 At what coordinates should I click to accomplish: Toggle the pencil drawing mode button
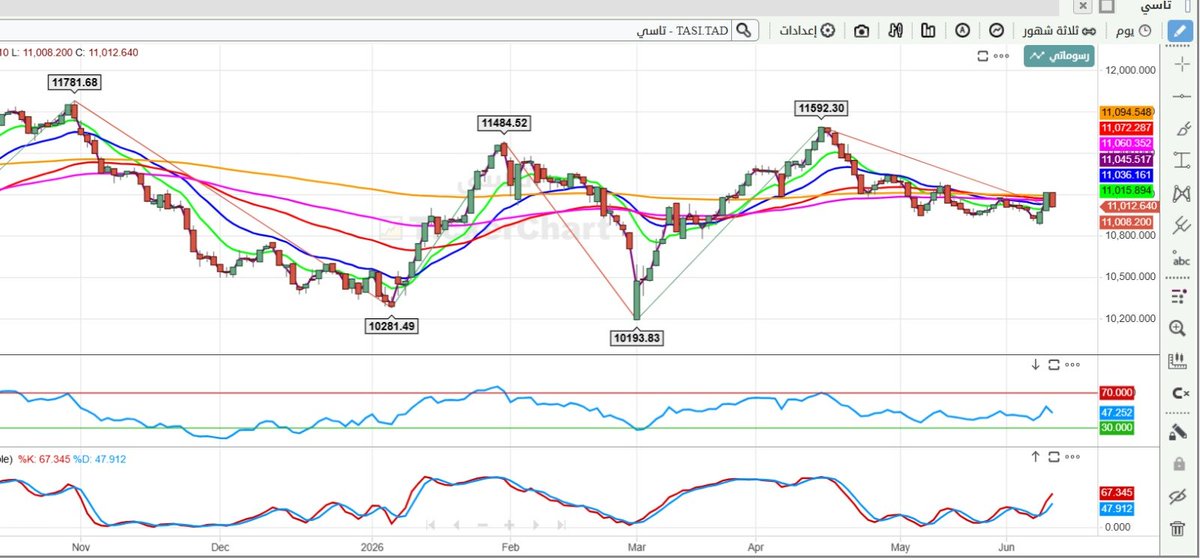(1181, 30)
